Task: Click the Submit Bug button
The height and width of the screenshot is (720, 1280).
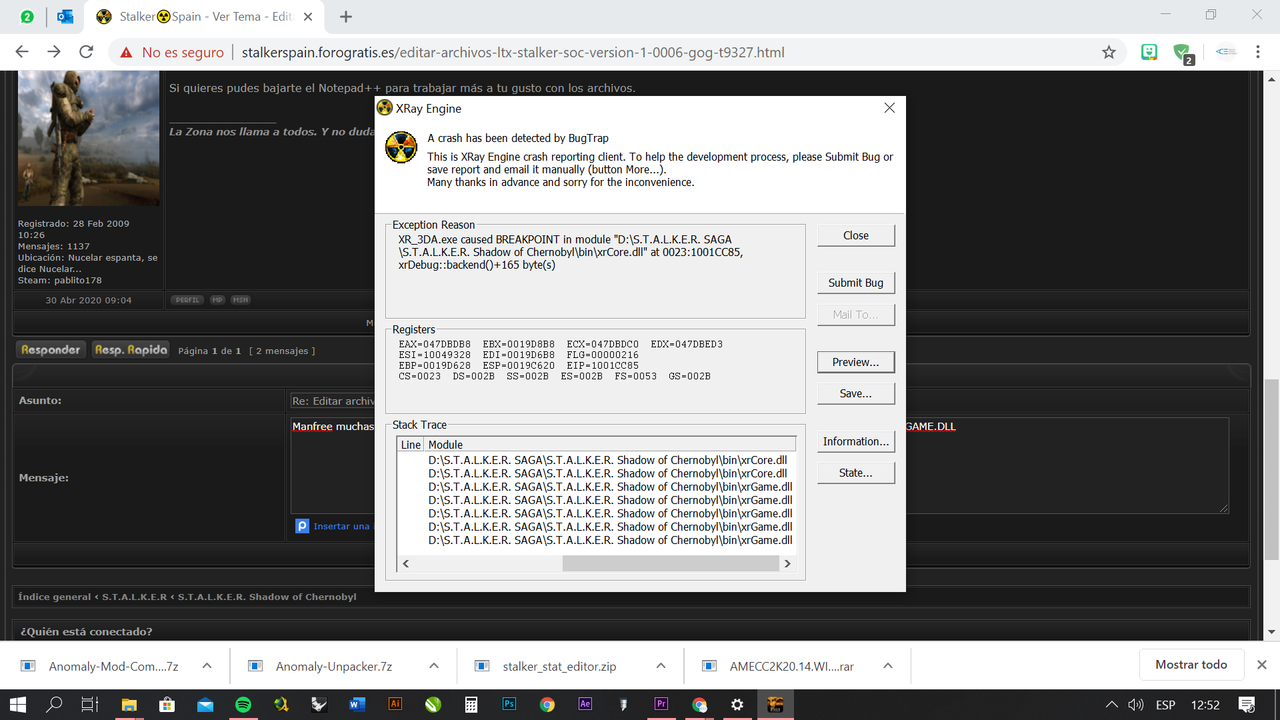Action: point(856,283)
